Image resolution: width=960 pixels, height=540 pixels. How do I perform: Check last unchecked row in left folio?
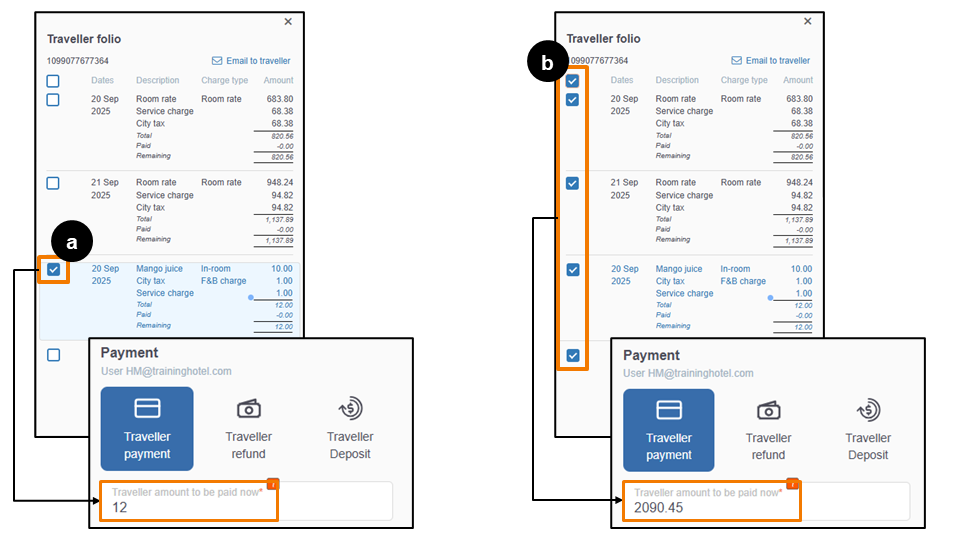click(x=53, y=355)
